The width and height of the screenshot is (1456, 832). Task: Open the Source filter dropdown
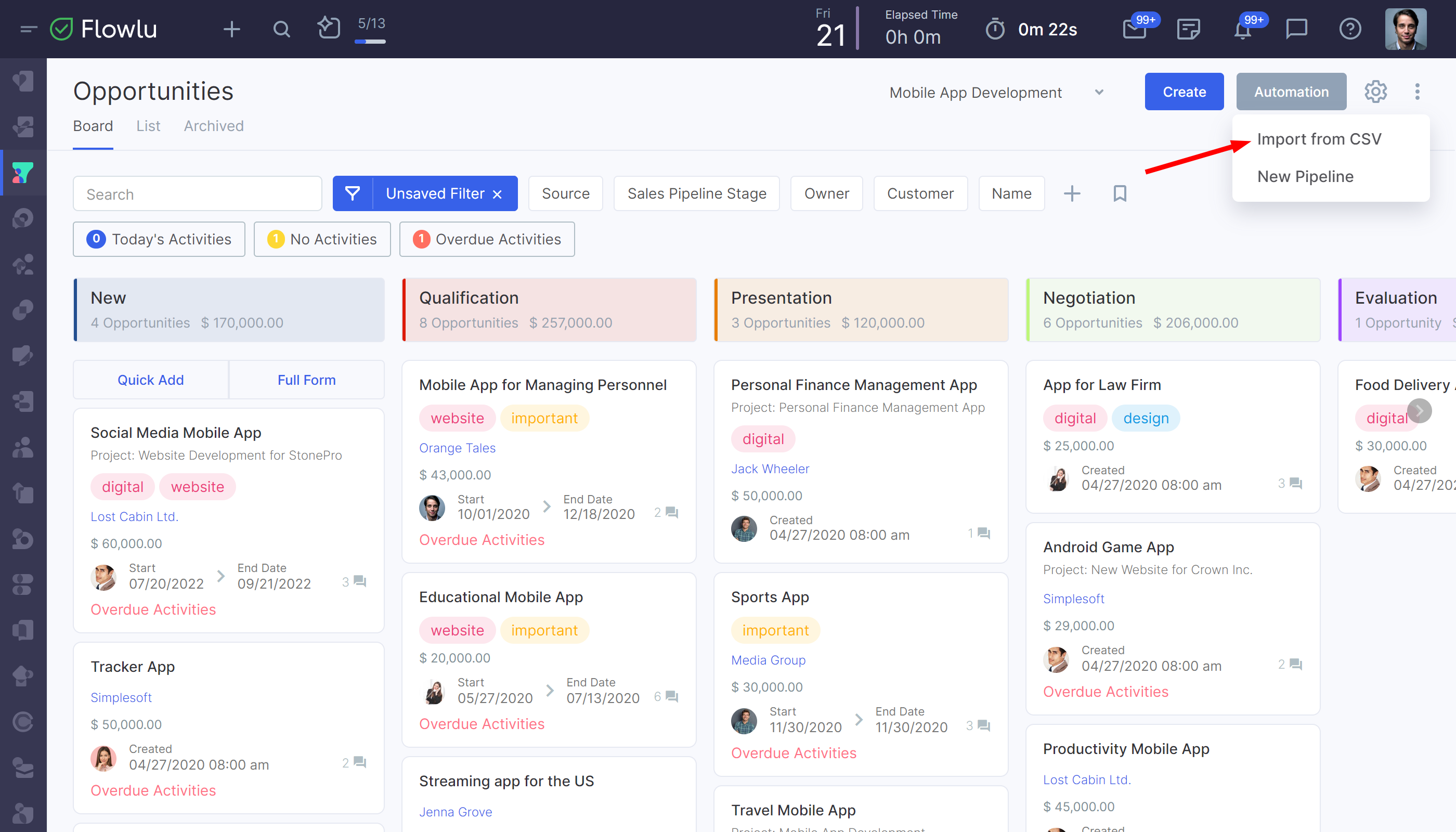point(565,194)
